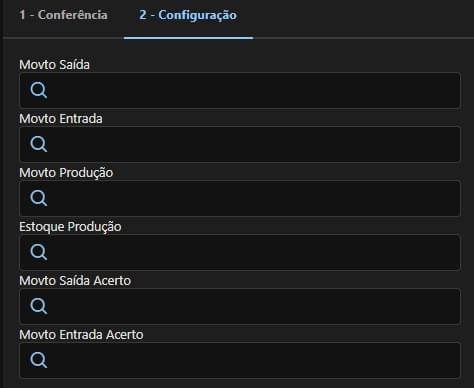Open the Movto Produção search icon

[x=39, y=198]
